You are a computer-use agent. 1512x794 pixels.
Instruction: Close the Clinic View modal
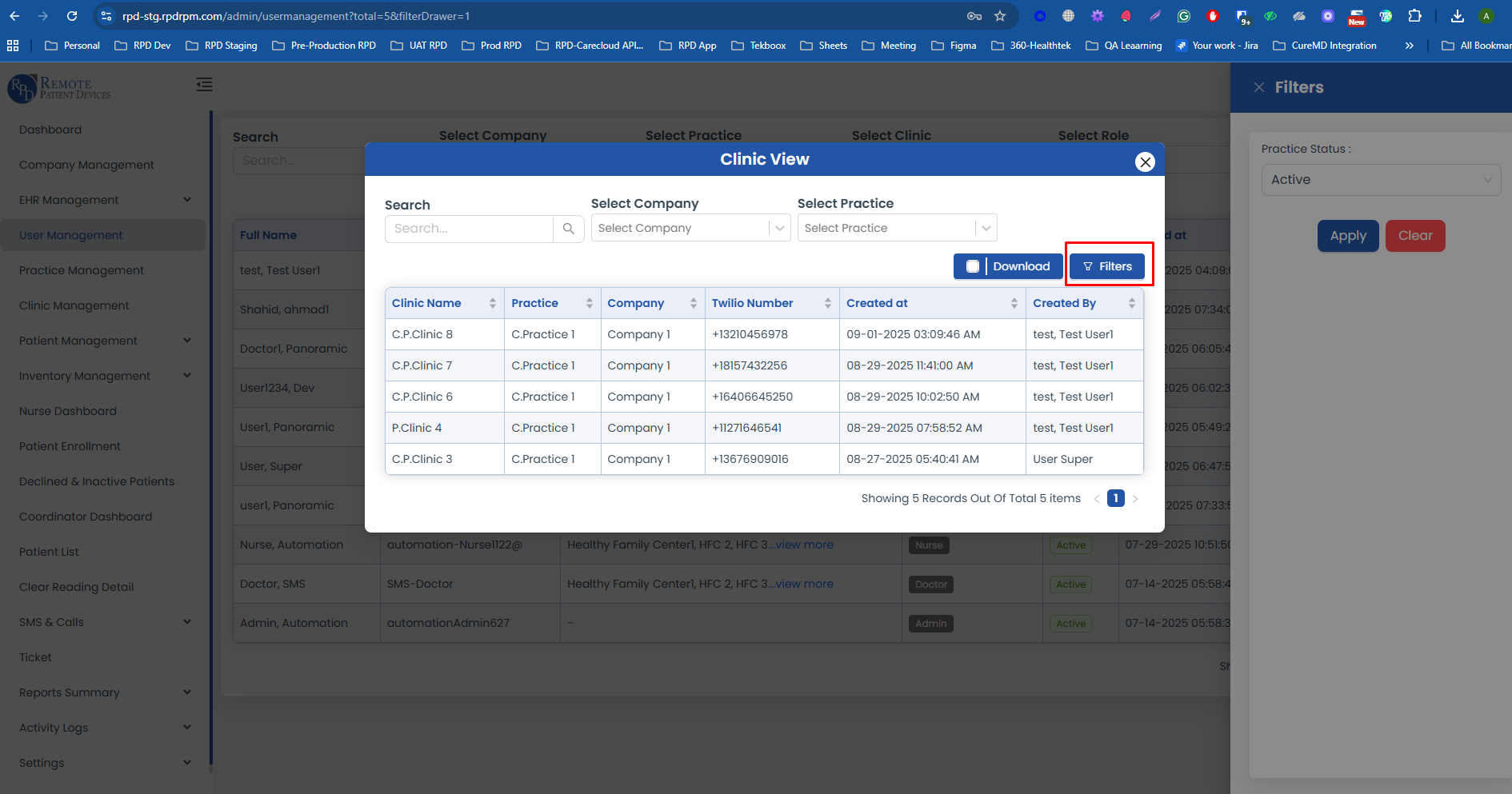[1145, 162]
